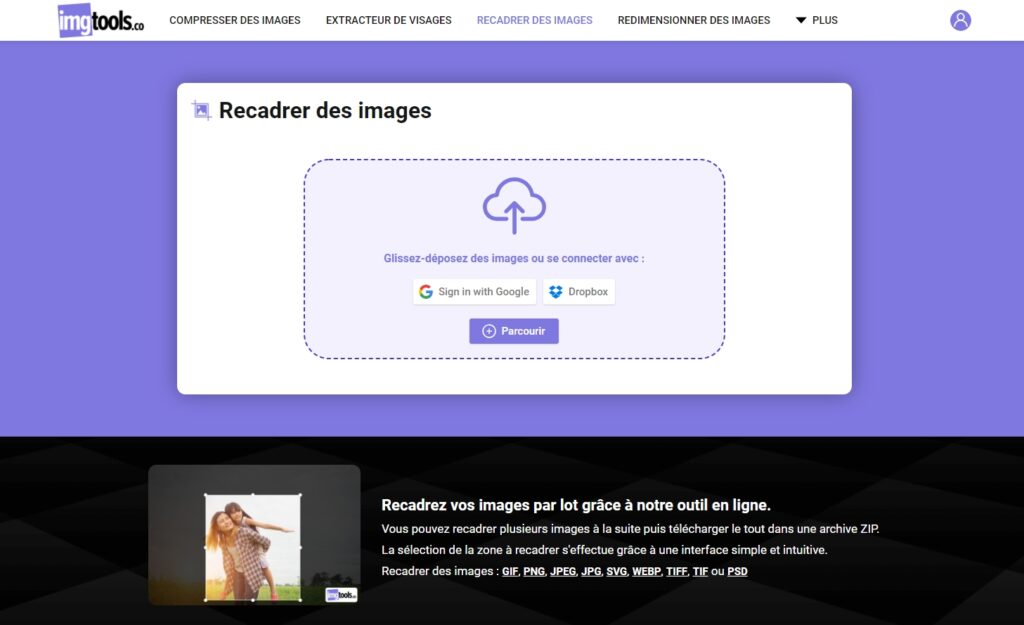Click the Parcourir button
Viewport: 1024px width, 625px height.
pos(514,330)
